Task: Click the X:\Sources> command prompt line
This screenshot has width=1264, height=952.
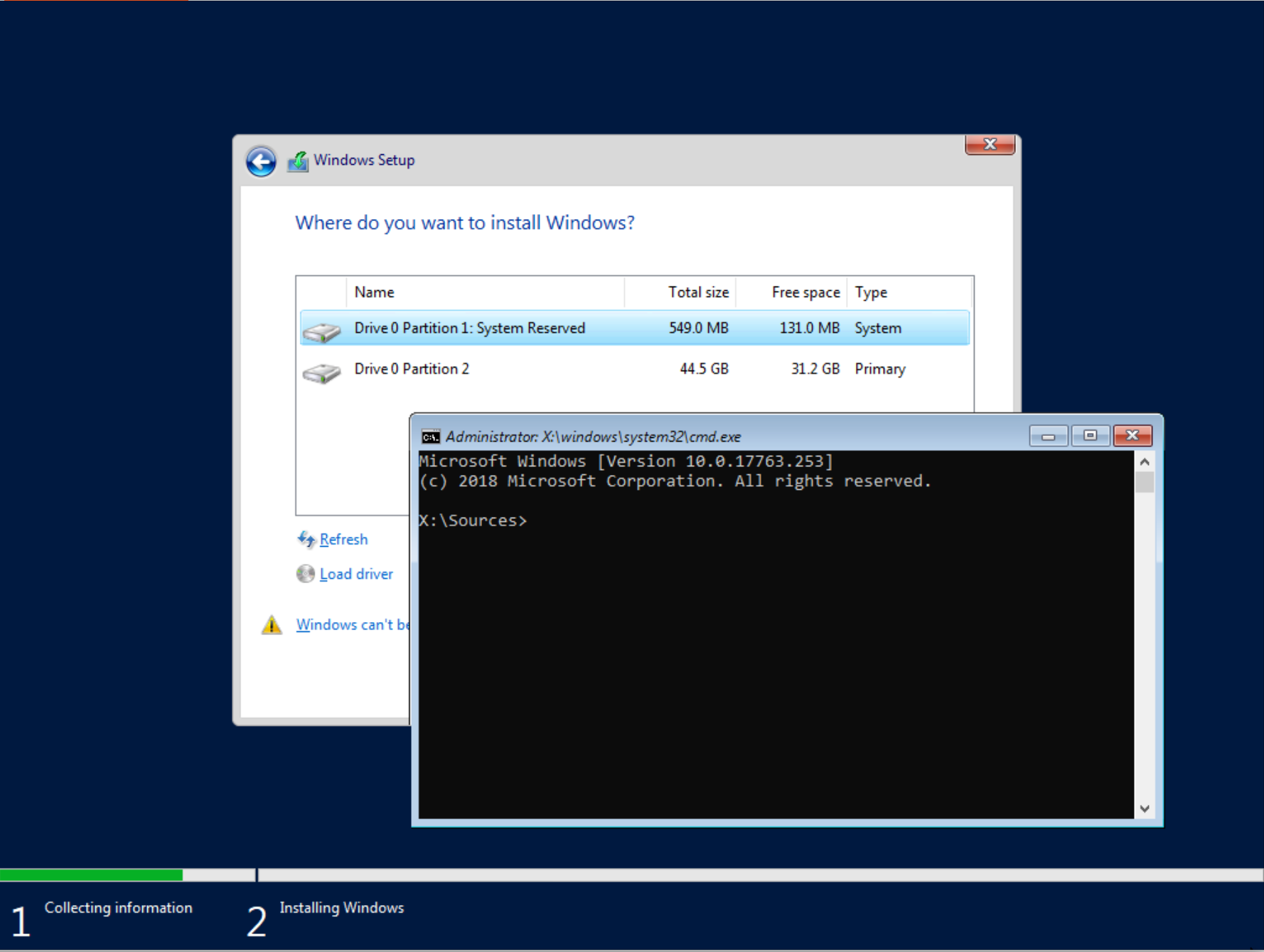Action: point(473,520)
